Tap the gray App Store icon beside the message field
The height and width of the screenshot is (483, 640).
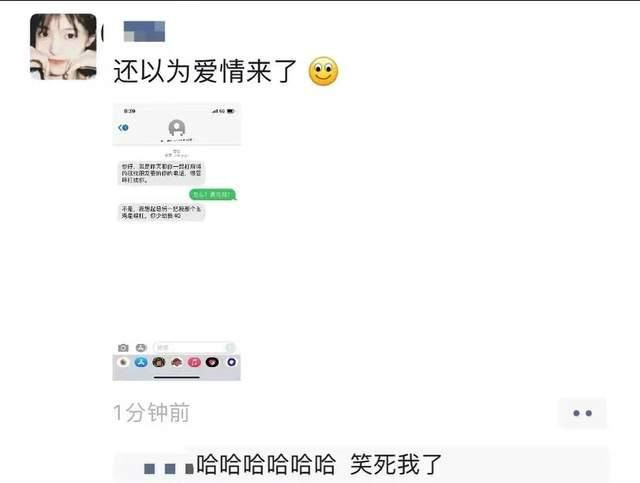[141, 347]
